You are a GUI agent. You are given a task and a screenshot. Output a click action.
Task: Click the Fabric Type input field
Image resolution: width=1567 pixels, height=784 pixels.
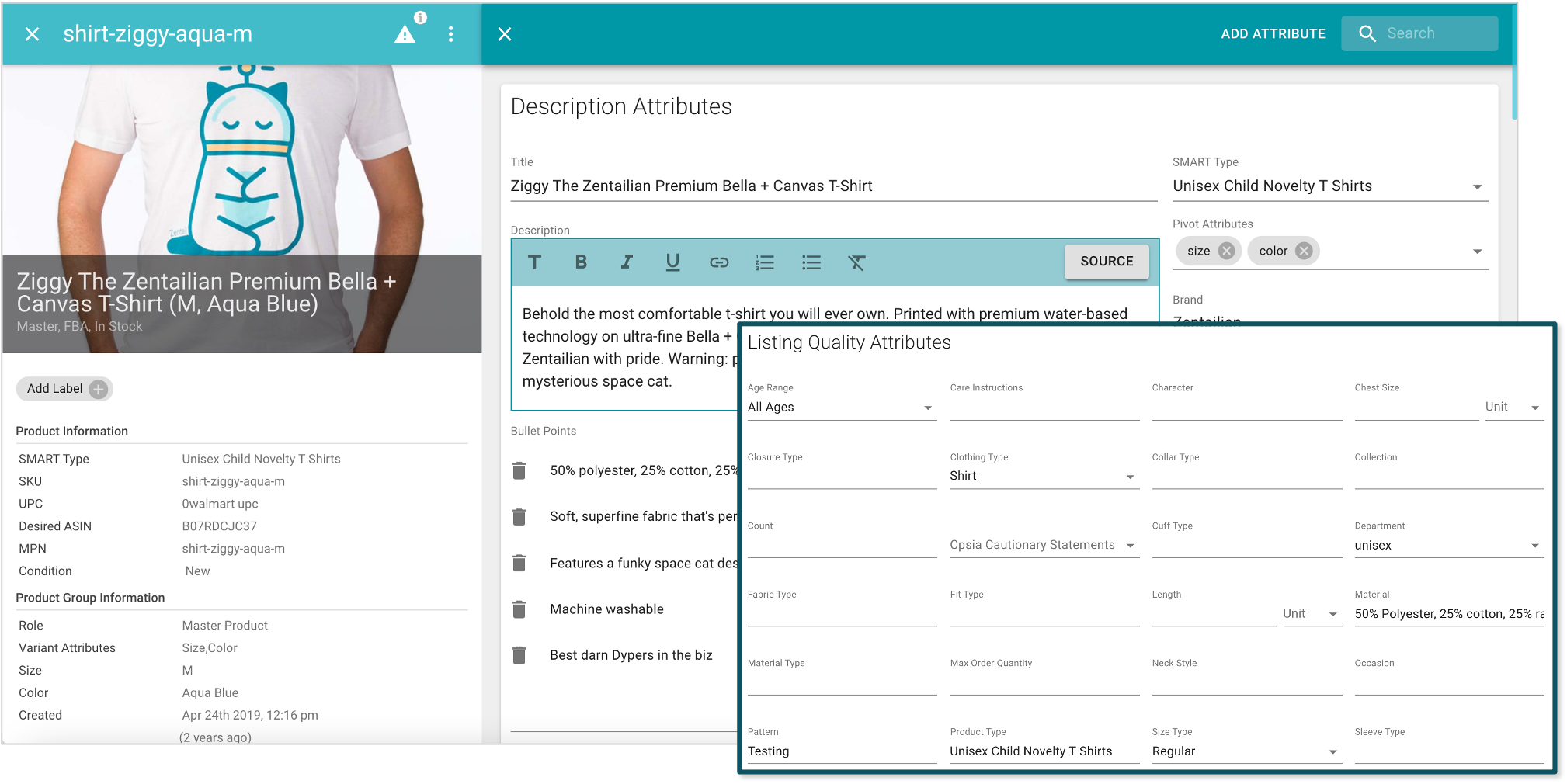click(x=841, y=614)
